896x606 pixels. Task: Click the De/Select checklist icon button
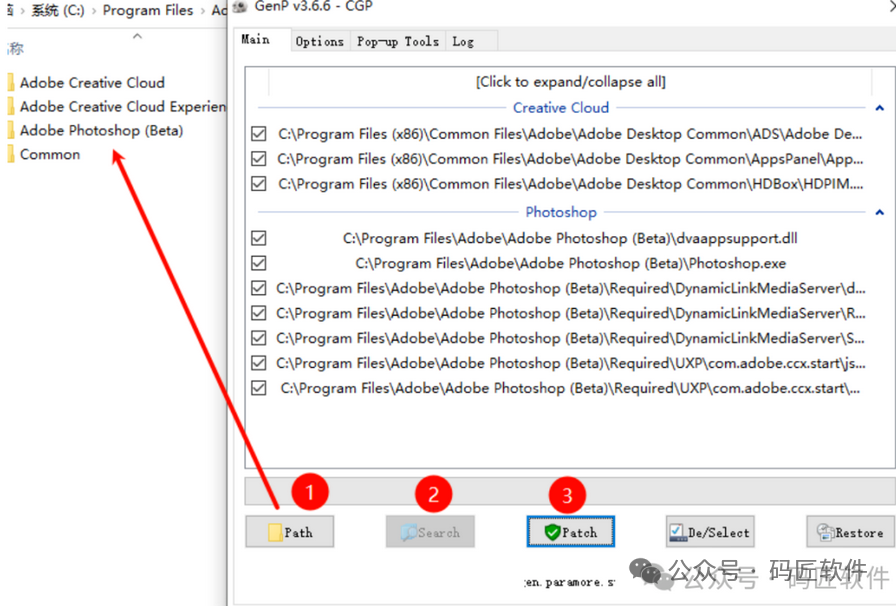coord(709,532)
